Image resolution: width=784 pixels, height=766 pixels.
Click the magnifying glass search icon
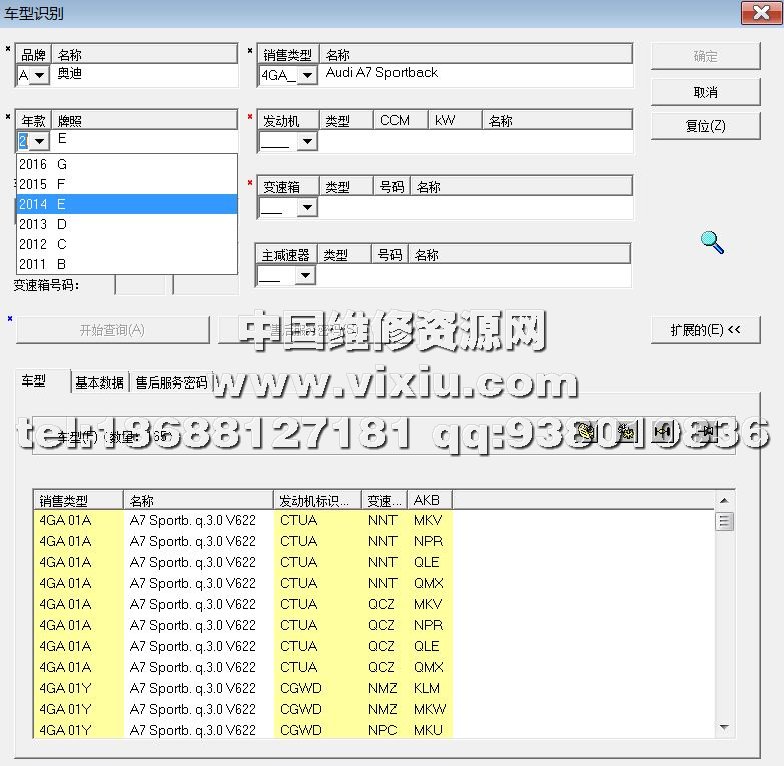[x=712, y=241]
